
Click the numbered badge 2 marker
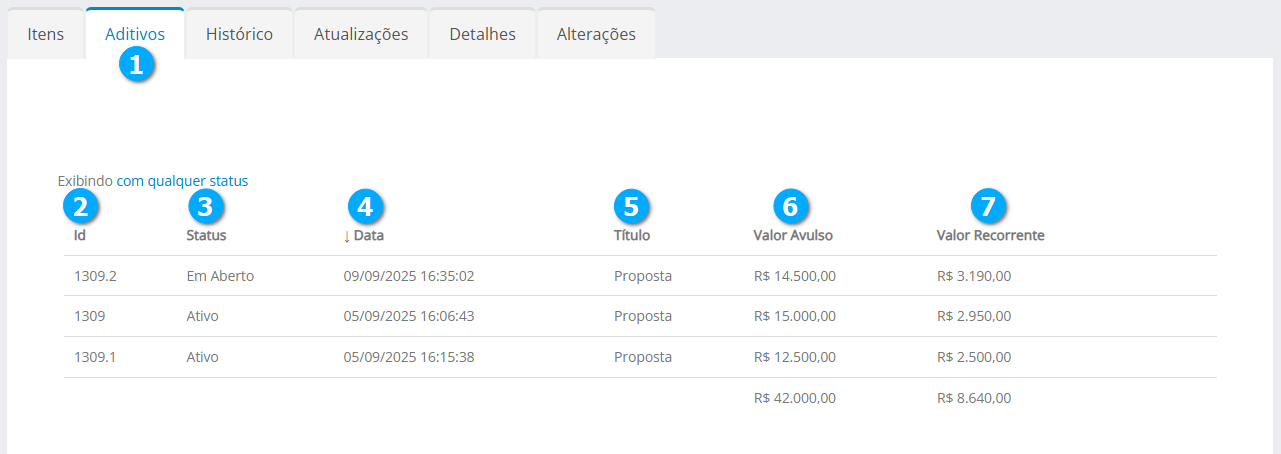(x=81, y=206)
